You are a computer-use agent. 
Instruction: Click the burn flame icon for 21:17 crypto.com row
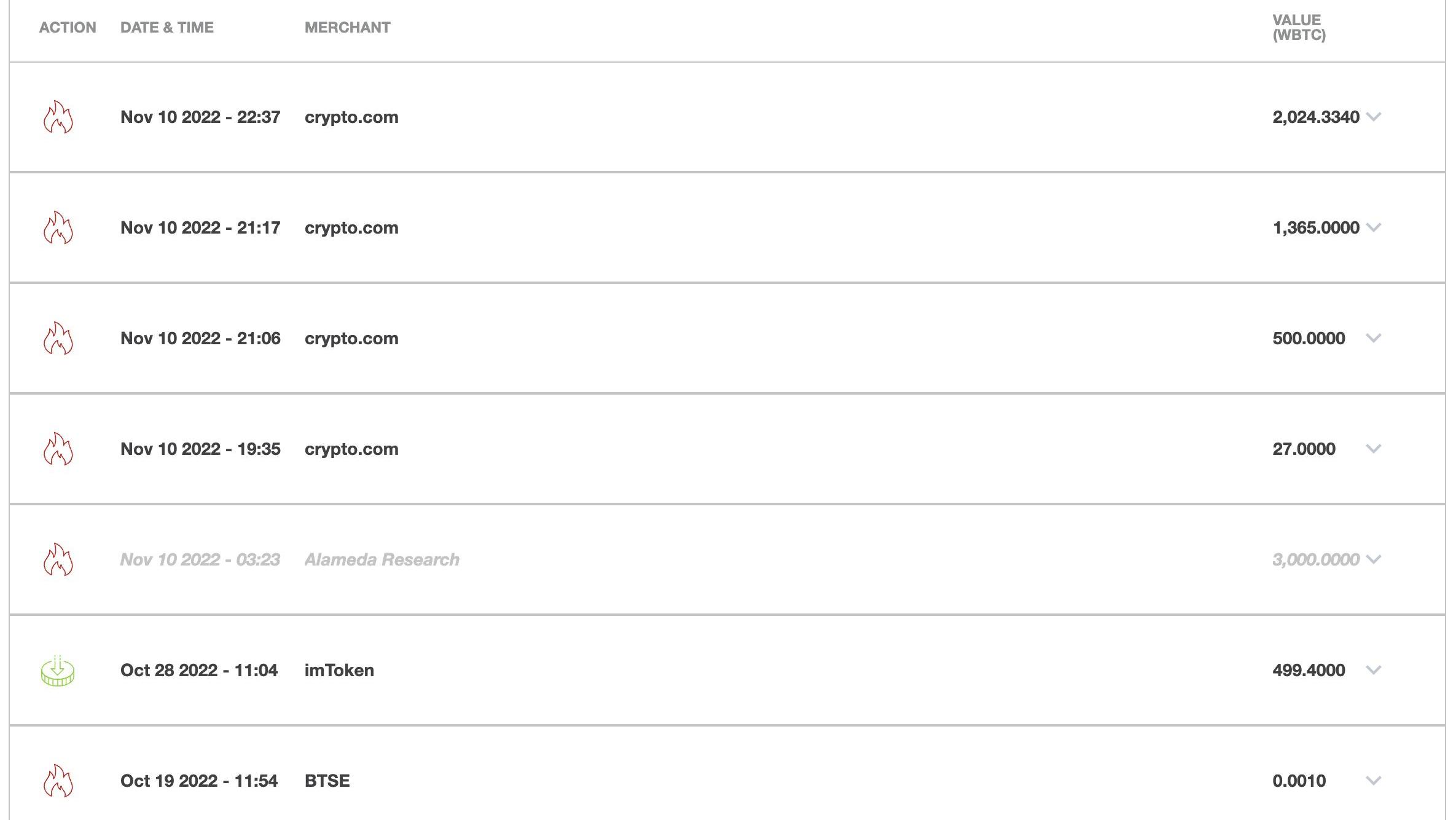coord(58,227)
